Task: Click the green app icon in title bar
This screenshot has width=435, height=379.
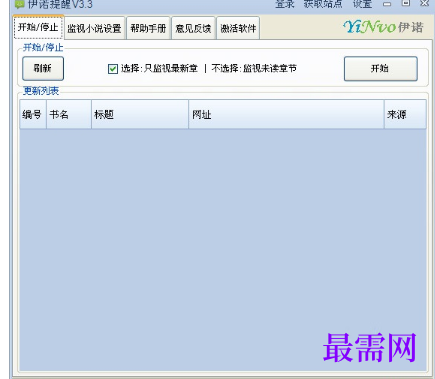Action: (20, 4)
